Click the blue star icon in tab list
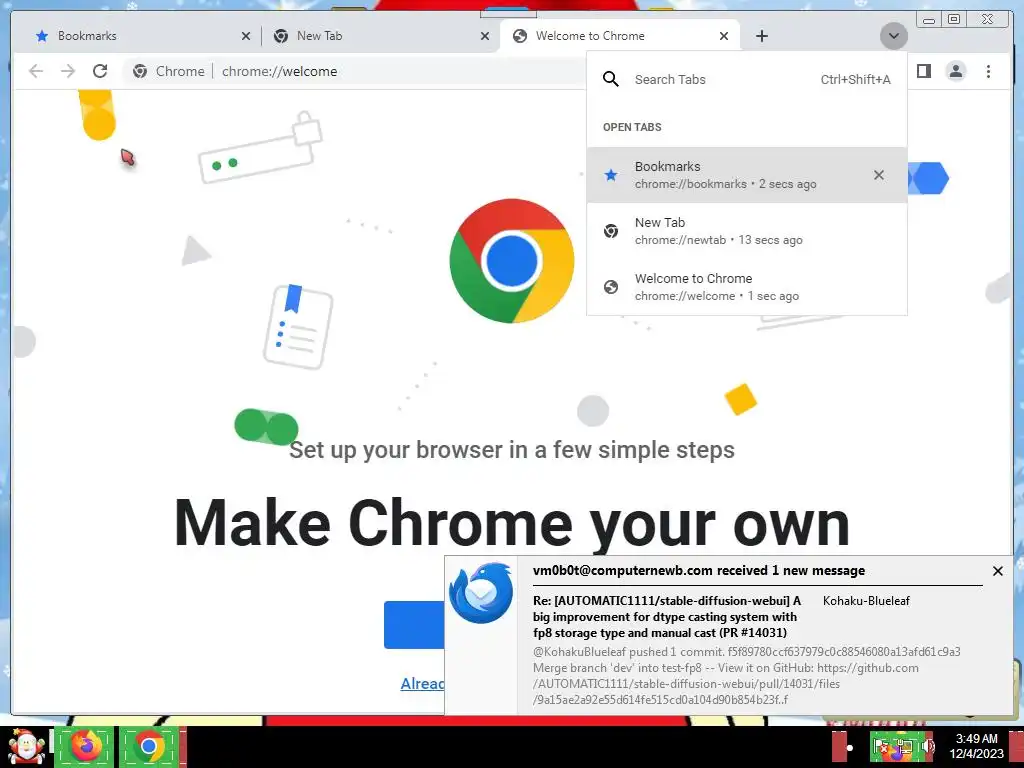 [611, 175]
